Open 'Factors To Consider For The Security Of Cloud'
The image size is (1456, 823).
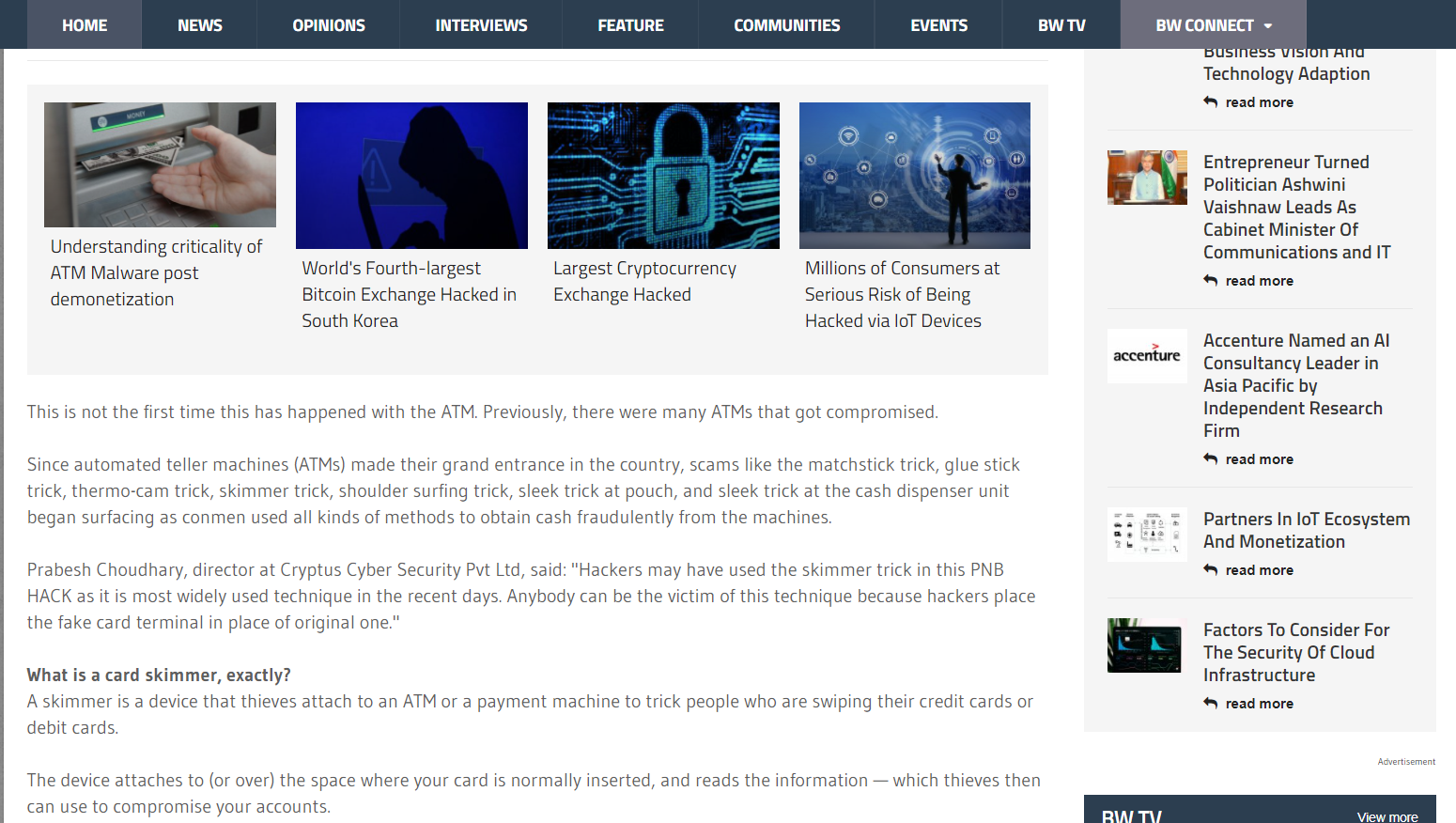coord(1296,652)
